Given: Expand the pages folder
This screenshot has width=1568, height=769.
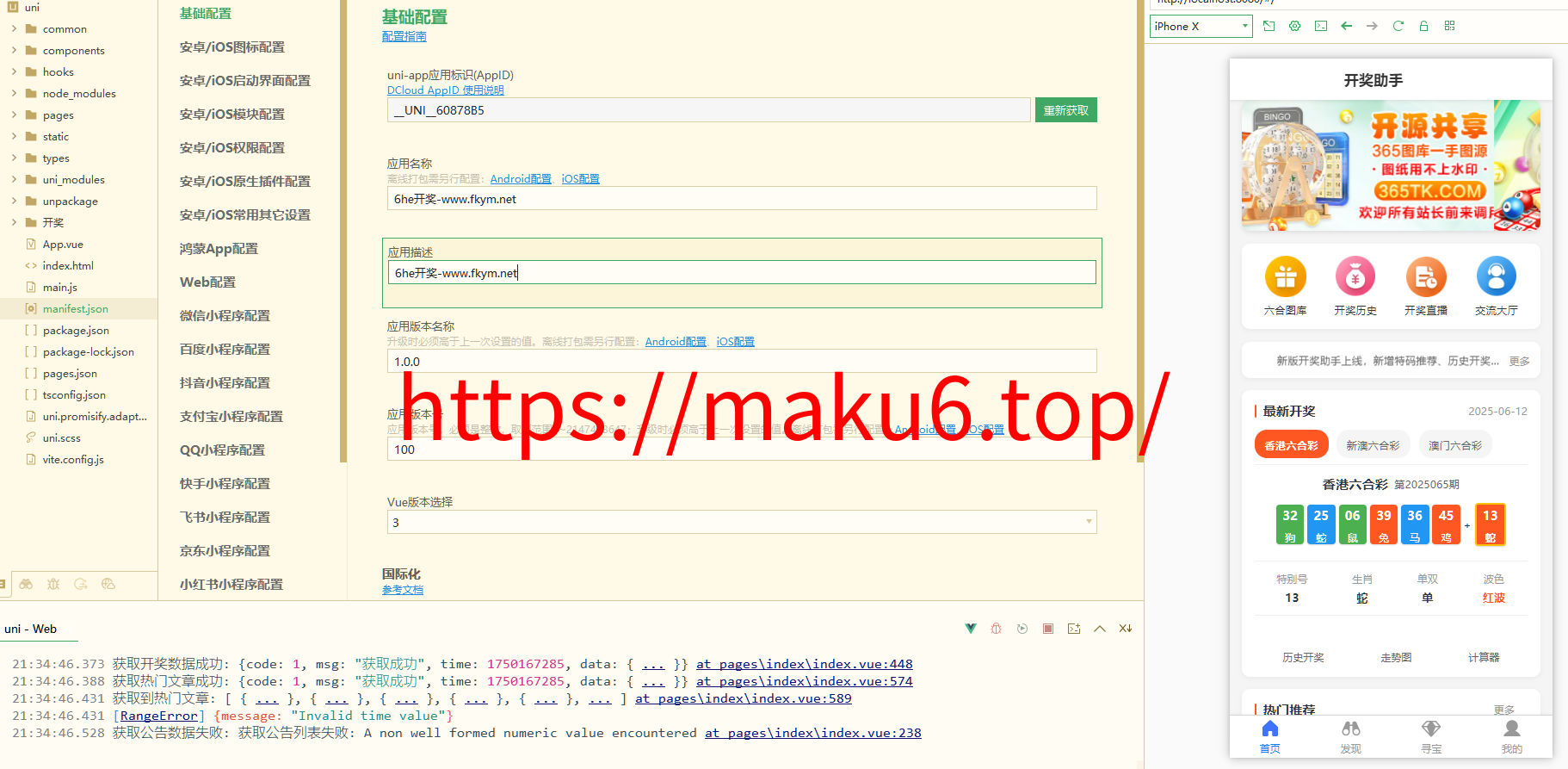Looking at the screenshot, I should click(14, 115).
